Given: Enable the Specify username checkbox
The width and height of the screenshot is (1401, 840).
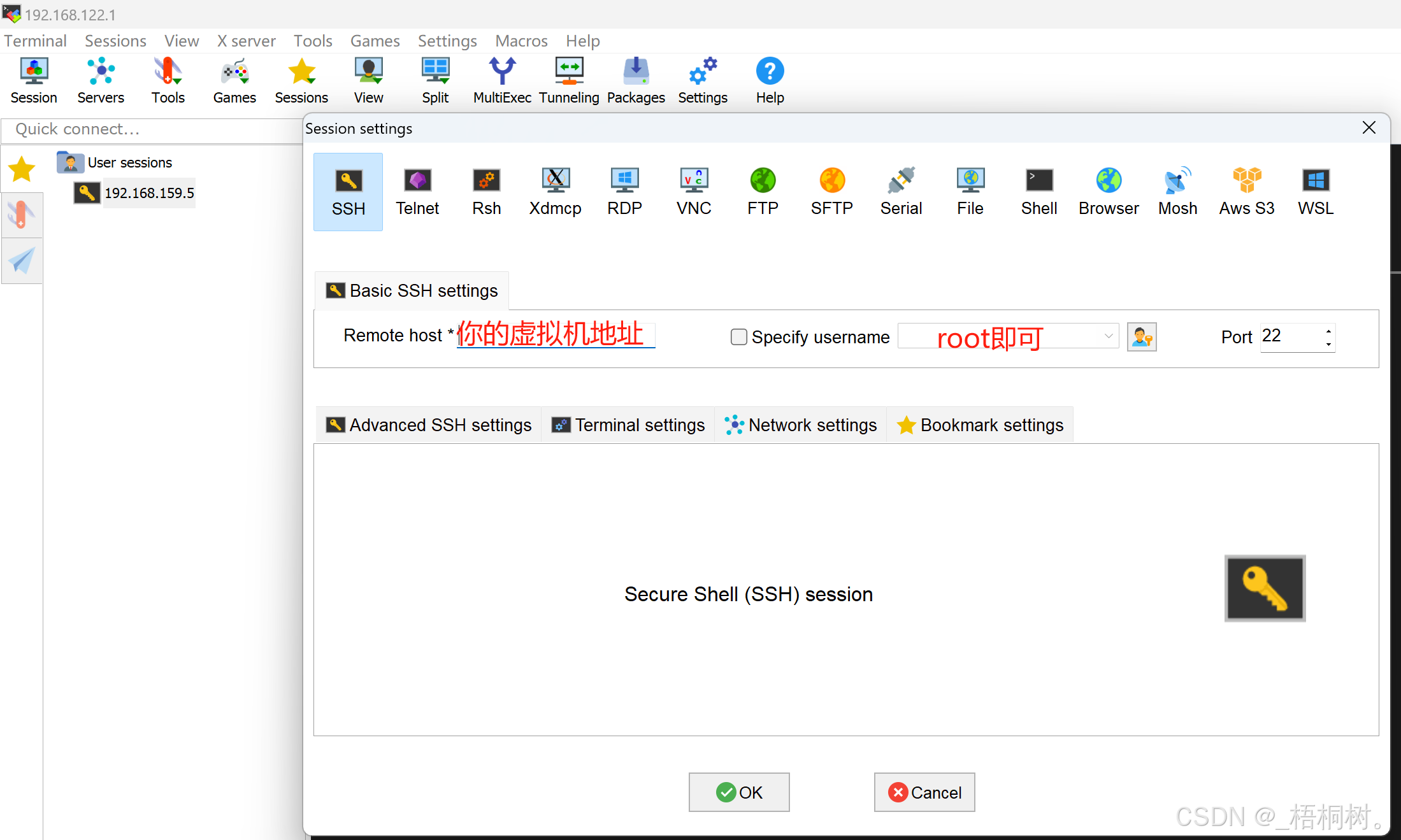Looking at the screenshot, I should click(738, 337).
